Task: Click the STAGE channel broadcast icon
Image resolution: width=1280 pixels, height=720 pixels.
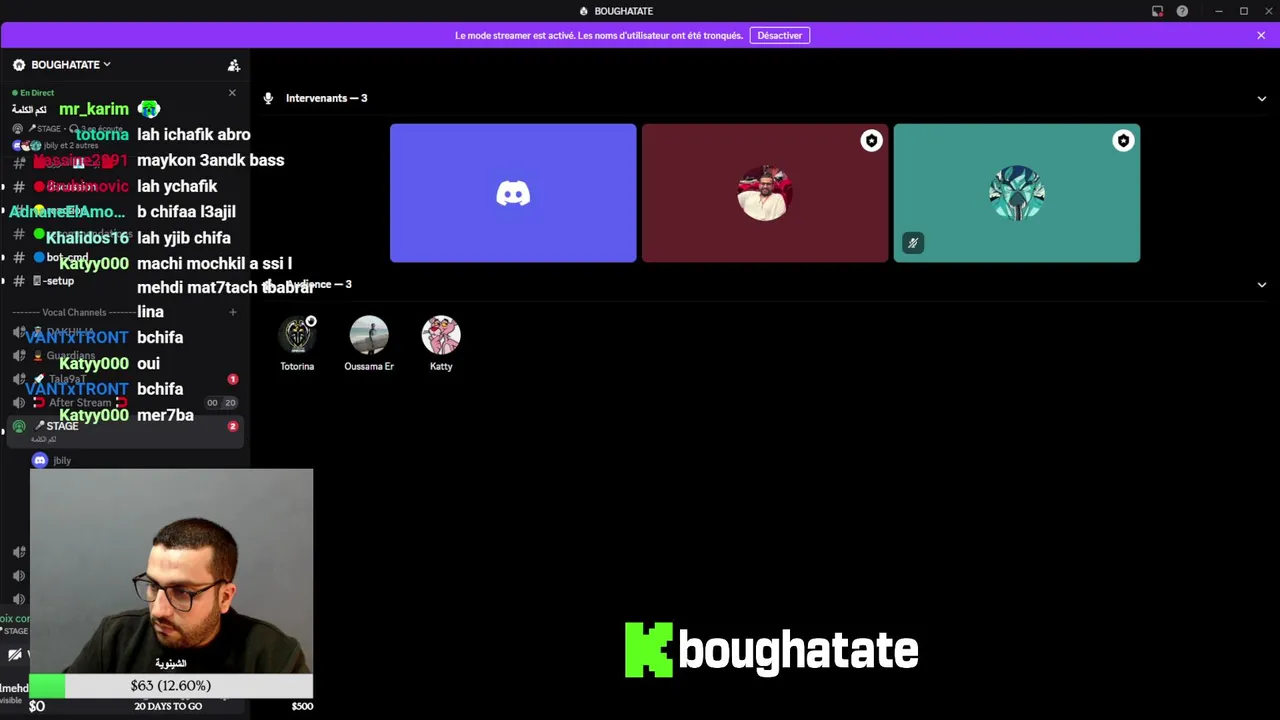Action: click(19, 426)
